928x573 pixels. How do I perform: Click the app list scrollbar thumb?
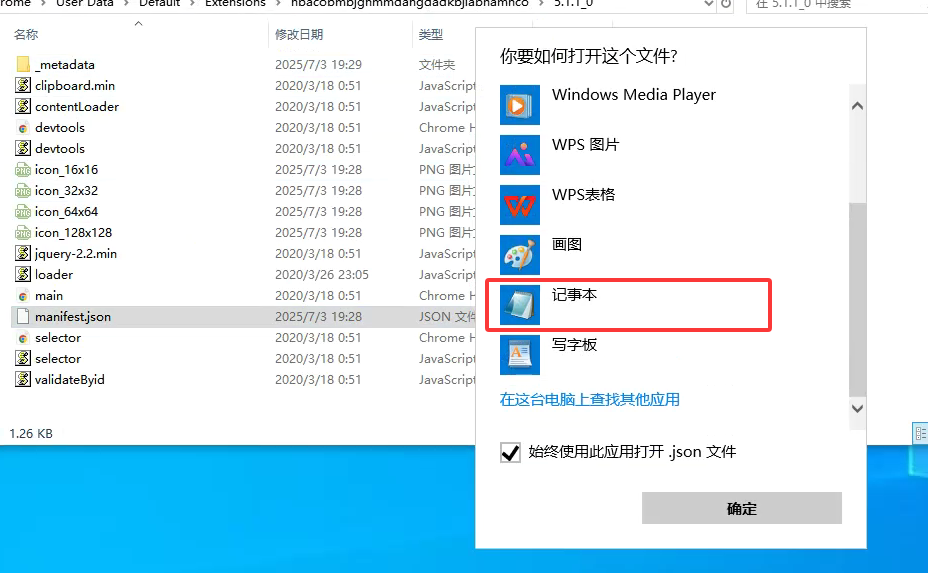(x=857, y=299)
